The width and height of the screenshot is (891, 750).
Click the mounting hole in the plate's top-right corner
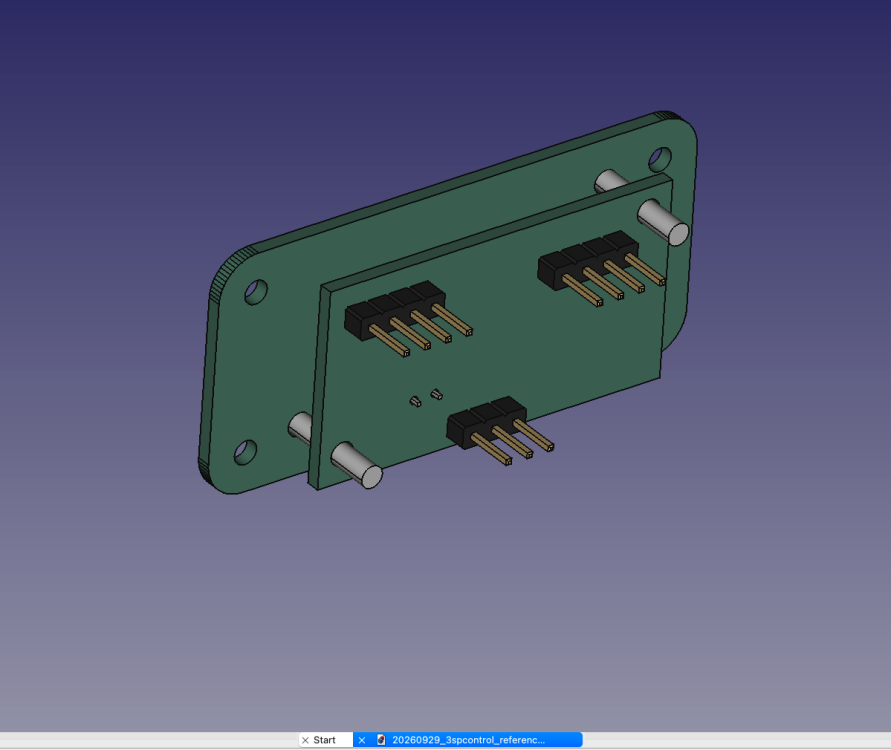(x=660, y=159)
